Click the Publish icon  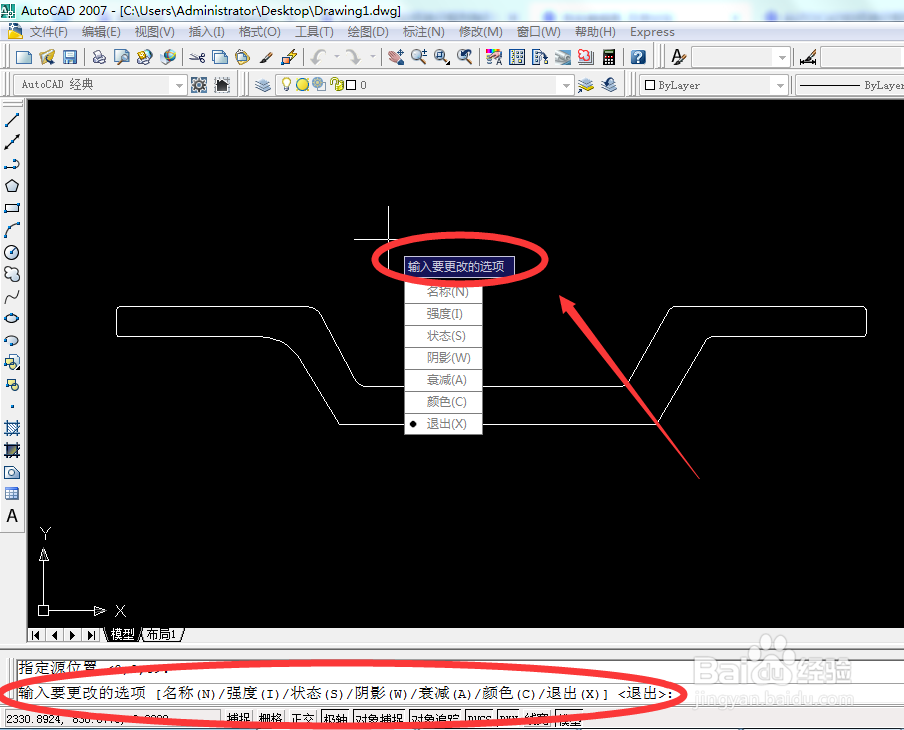(144, 57)
